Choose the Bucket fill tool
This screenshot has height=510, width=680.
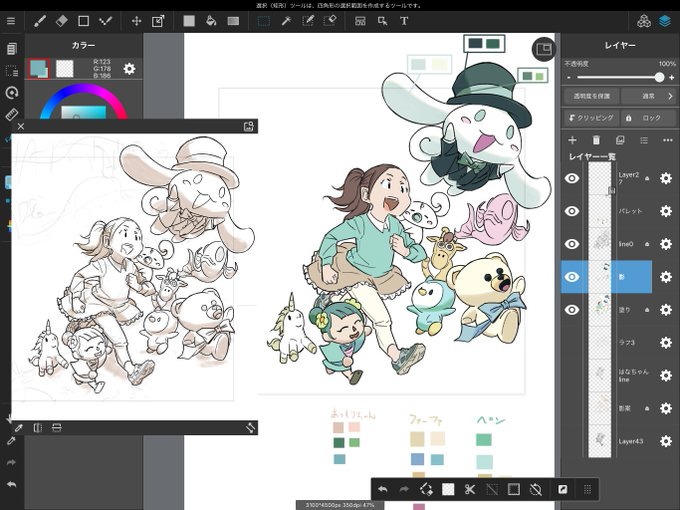click(x=211, y=21)
